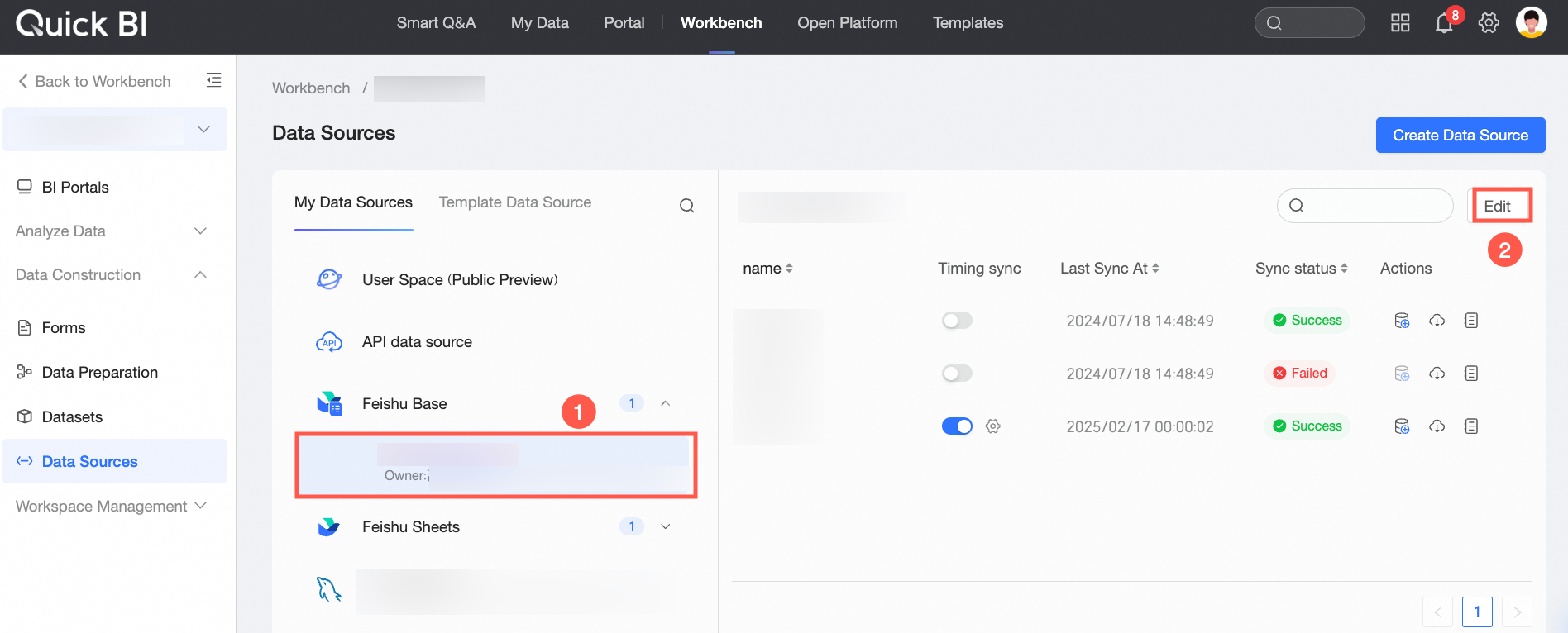Enable timing sync toggle in Failed row
Image resolution: width=1568 pixels, height=633 pixels.
[x=957, y=374]
